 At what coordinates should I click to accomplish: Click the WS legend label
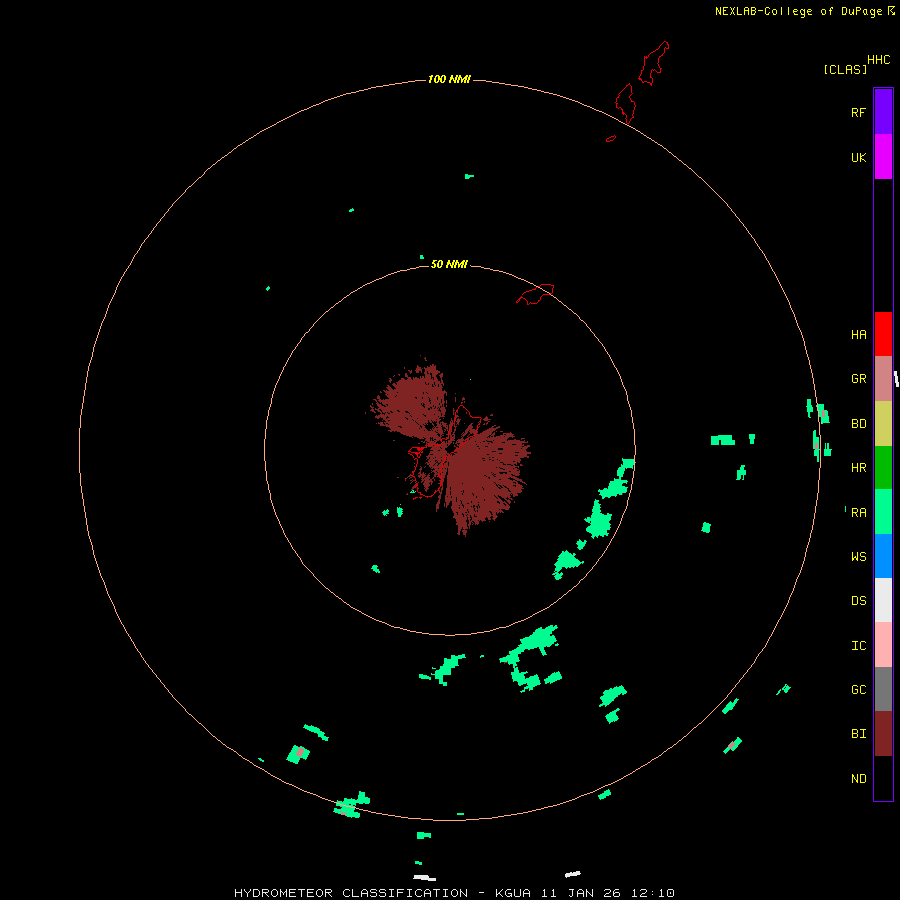tap(858, 557)
